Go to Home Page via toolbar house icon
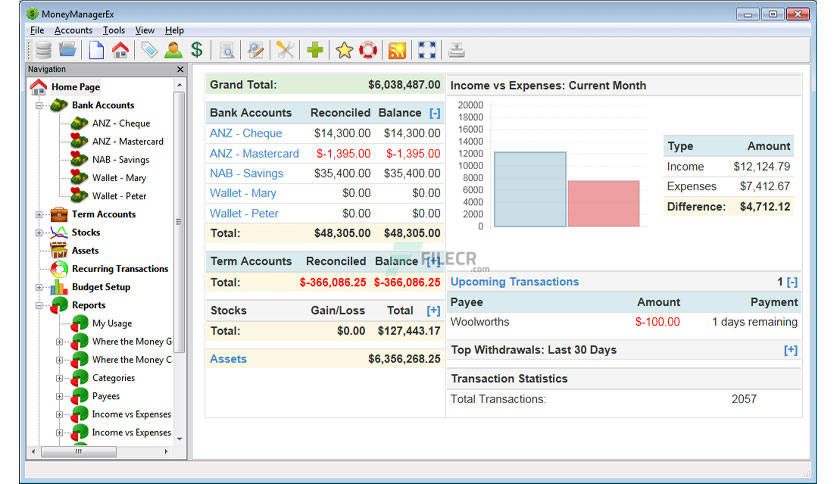 pyautogui.click(x=120, y=50)
